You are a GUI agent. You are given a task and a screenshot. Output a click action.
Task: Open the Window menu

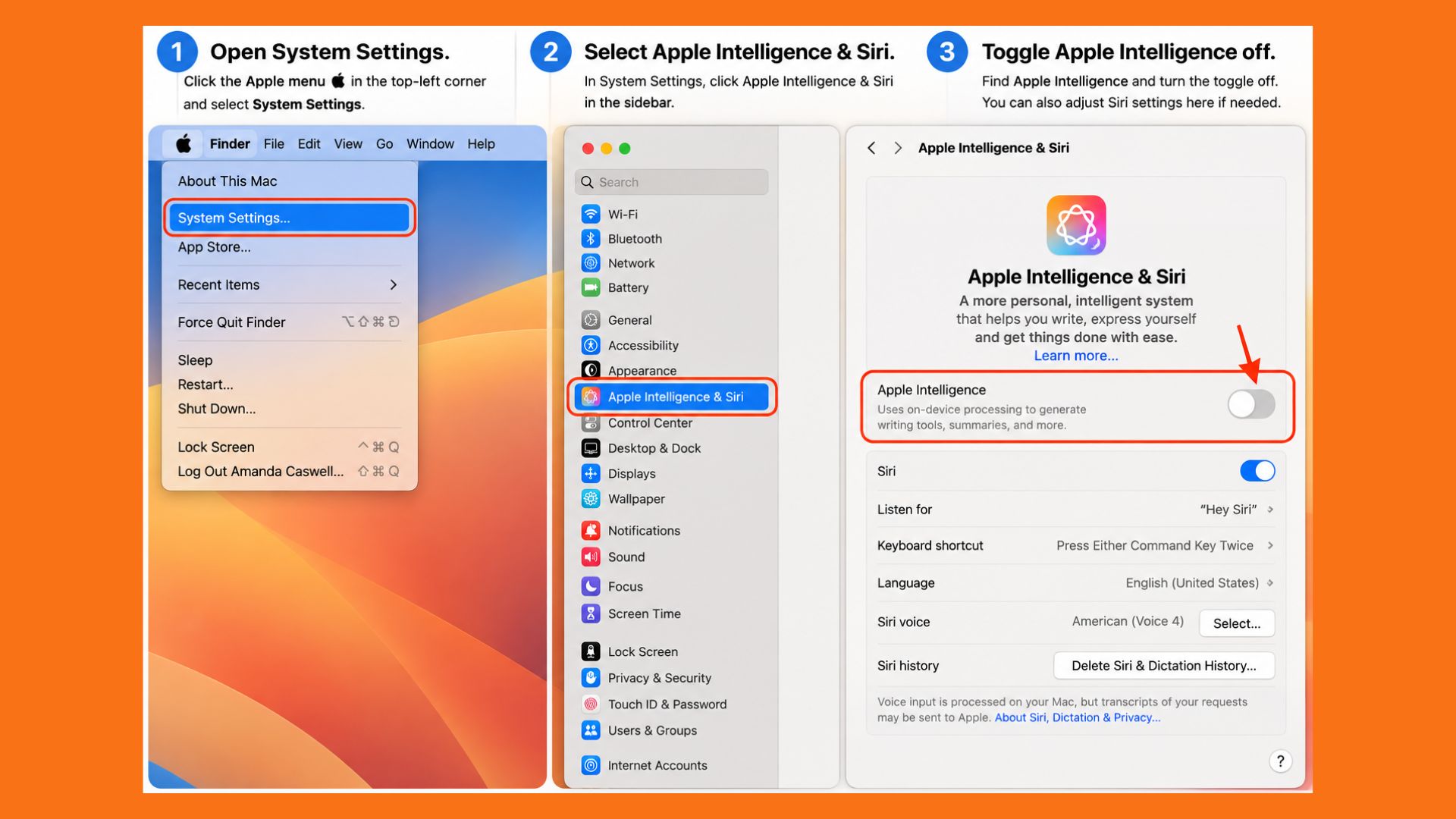click(430, 143)
